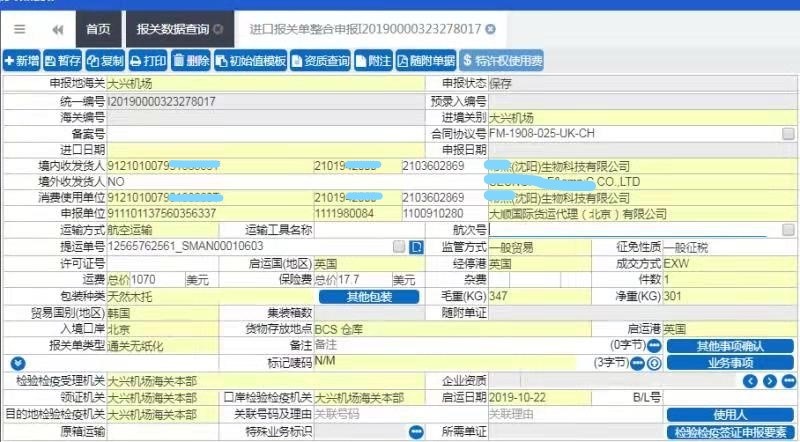Expand the double-chevron section below 报关单类型

[15, 362]
